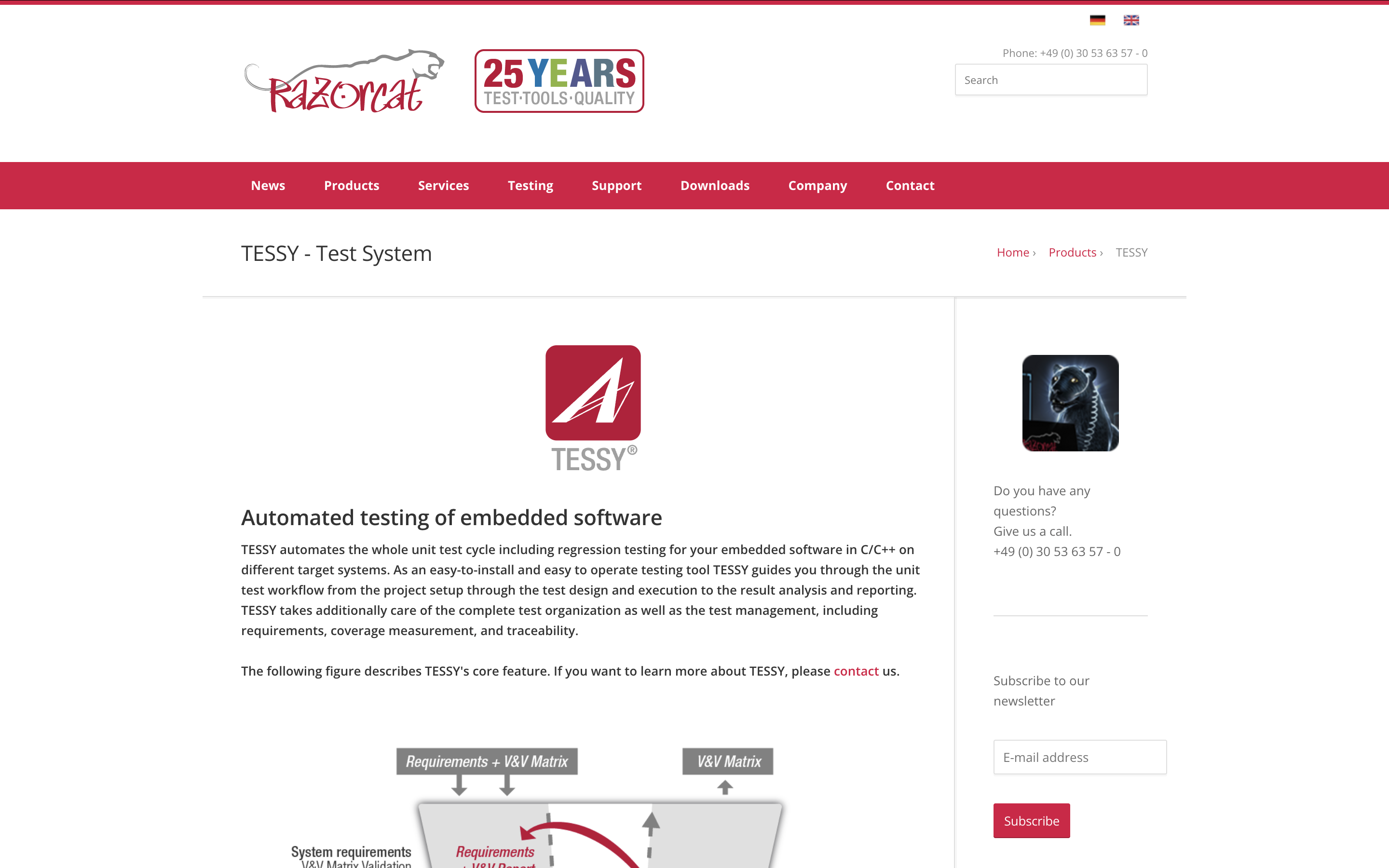Open the Services menu
This screenshot has width=1389, height=868.
443,186
